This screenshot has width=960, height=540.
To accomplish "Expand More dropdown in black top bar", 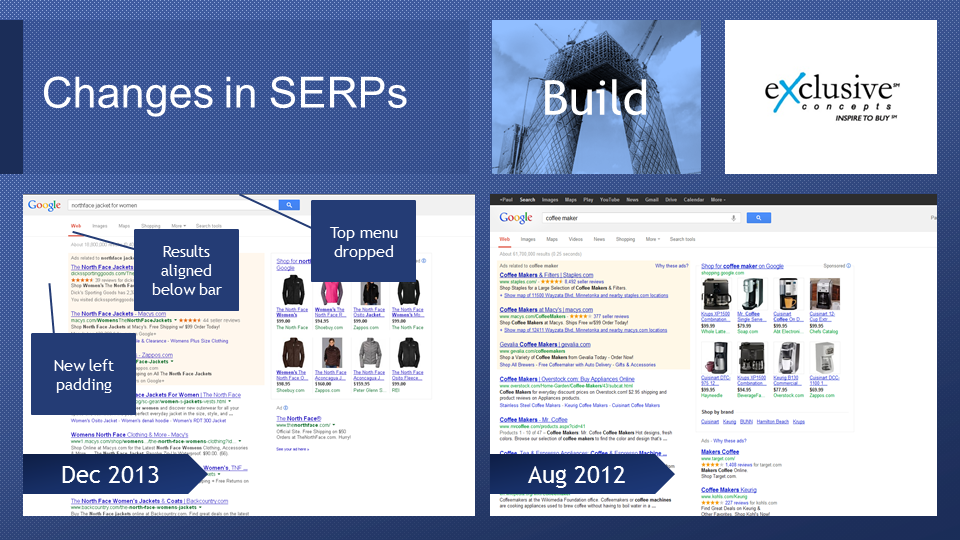I will pos(718,200).
